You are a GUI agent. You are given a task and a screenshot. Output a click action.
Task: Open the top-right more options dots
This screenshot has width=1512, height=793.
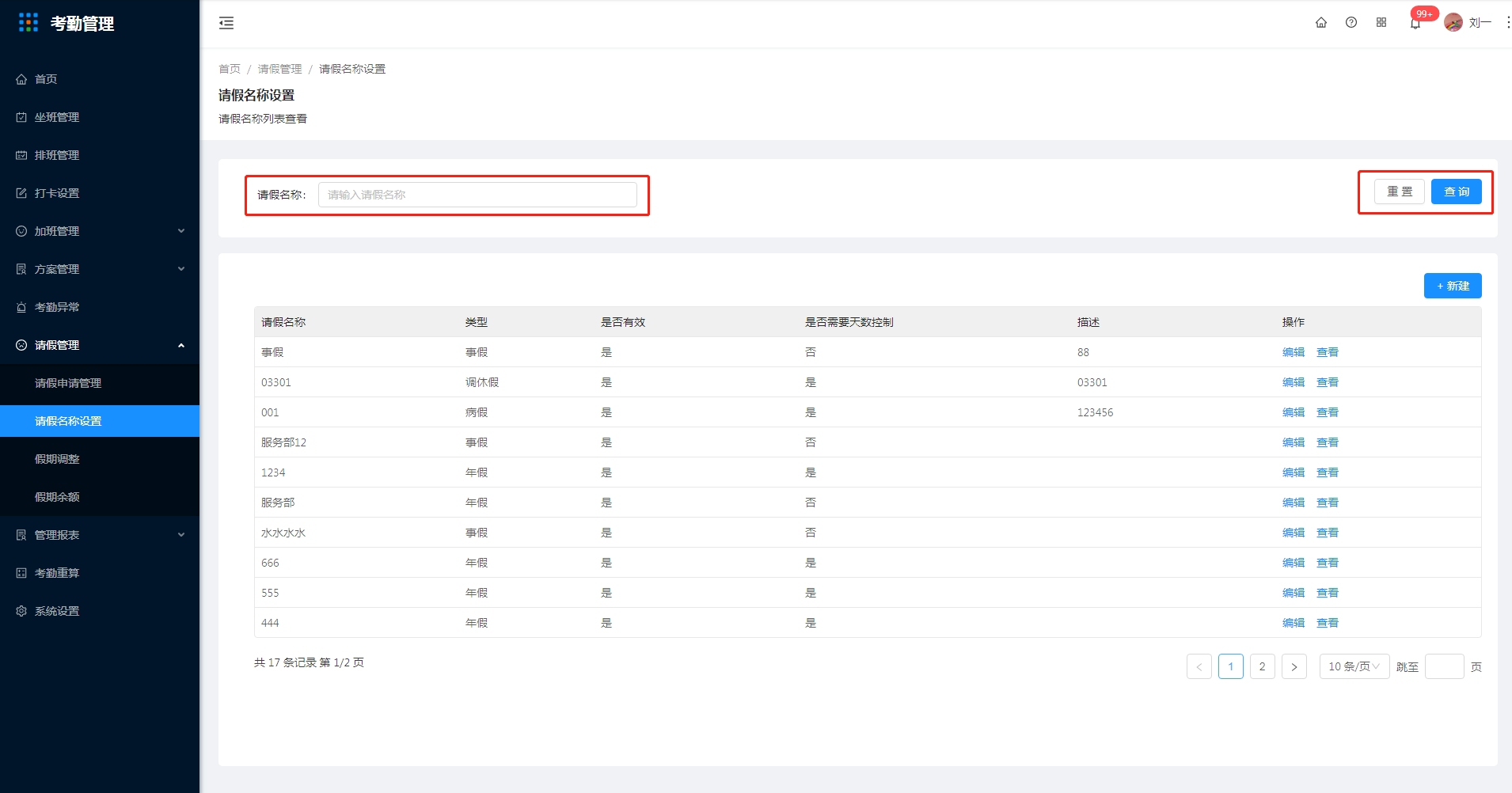[x=1508, y=22]
